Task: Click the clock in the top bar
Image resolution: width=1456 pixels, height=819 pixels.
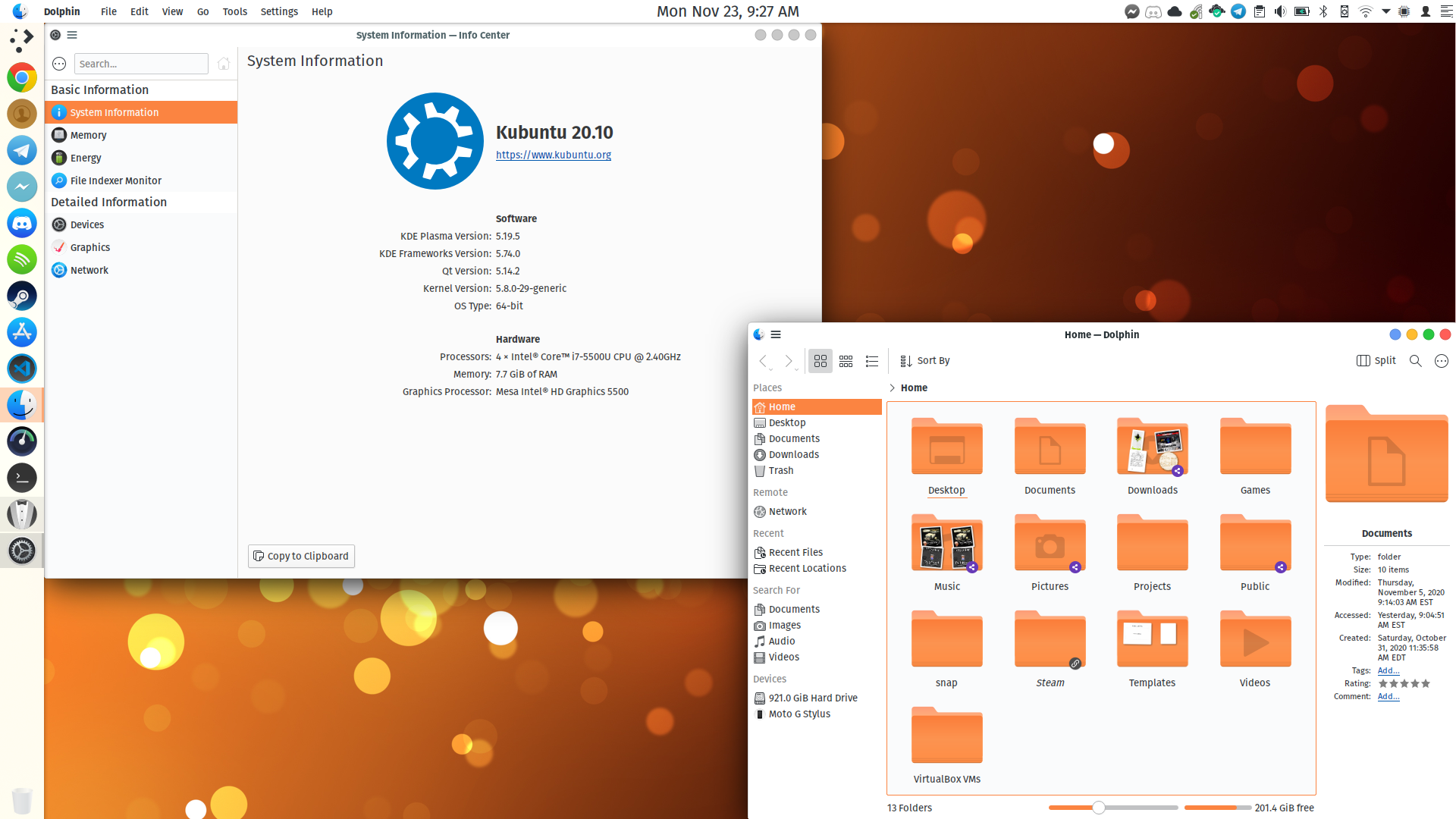Action: coord(727,11)
